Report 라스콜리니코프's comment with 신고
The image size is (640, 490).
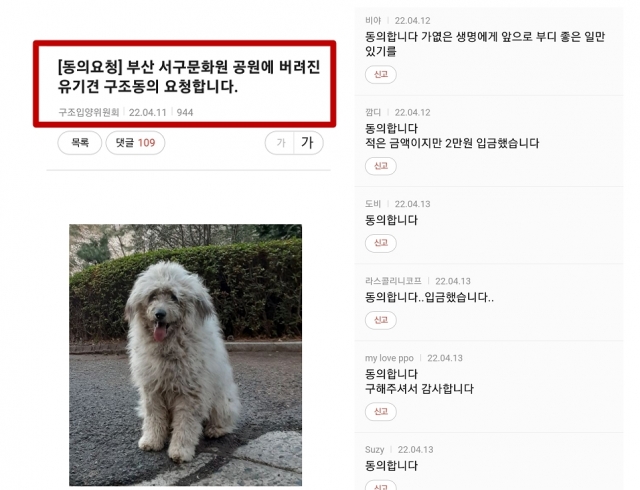pyautogui.click(x=380, y=320)
